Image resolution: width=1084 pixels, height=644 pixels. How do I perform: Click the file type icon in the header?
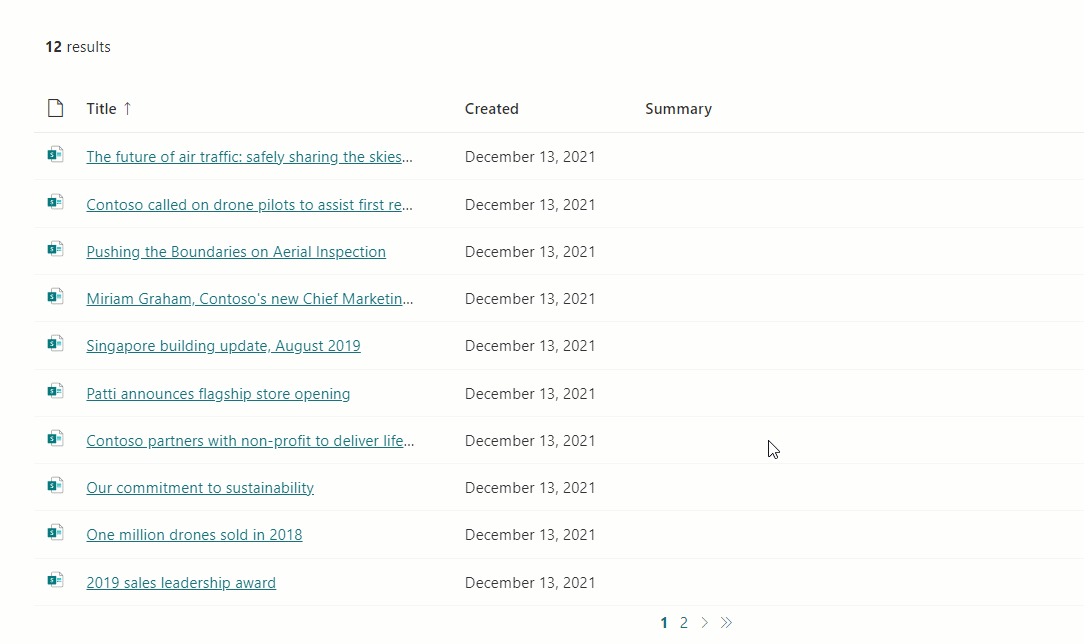click(x=55, y=108)
